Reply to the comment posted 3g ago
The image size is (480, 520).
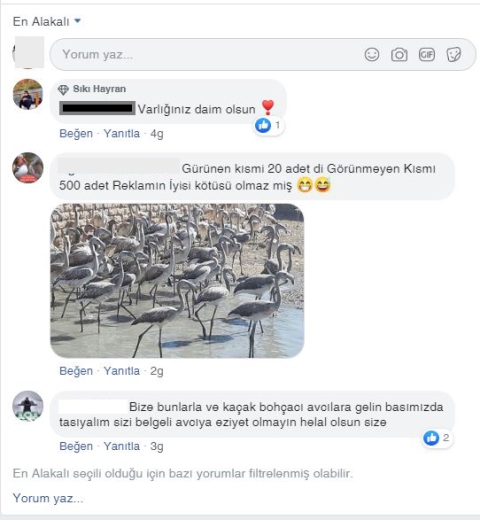122,446
